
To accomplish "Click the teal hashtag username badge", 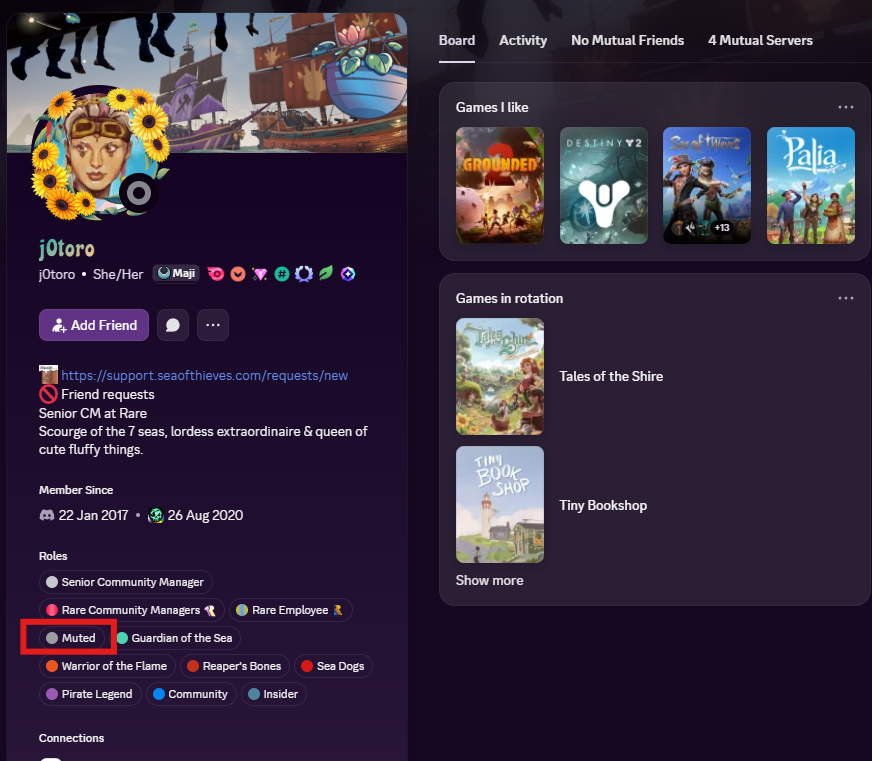I will coord(282,274).
